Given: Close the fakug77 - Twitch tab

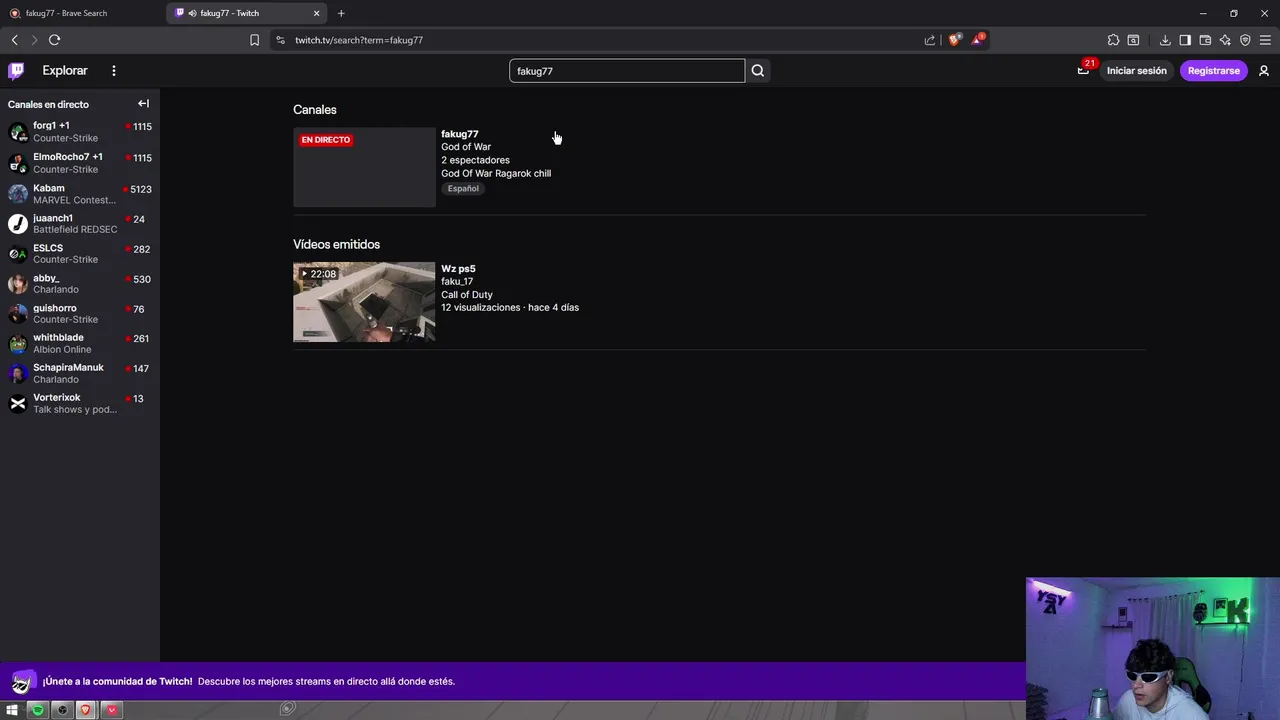Looking at the screenshot, I should point(317,13).
